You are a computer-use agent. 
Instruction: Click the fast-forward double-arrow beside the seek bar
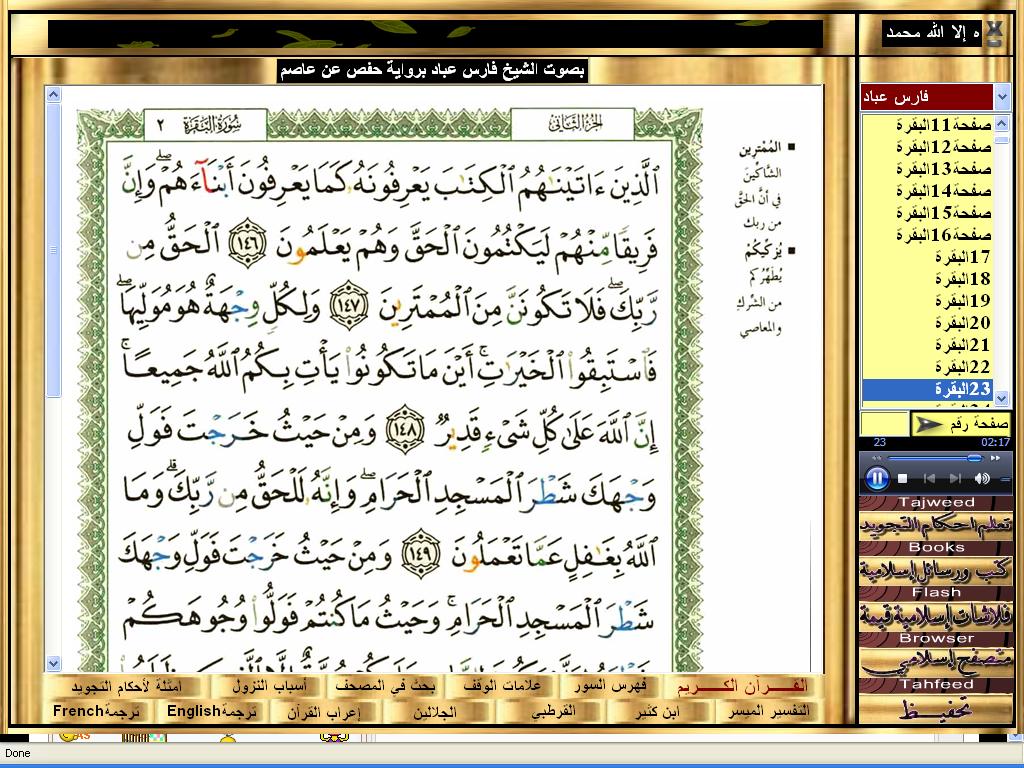click(995, 458)
